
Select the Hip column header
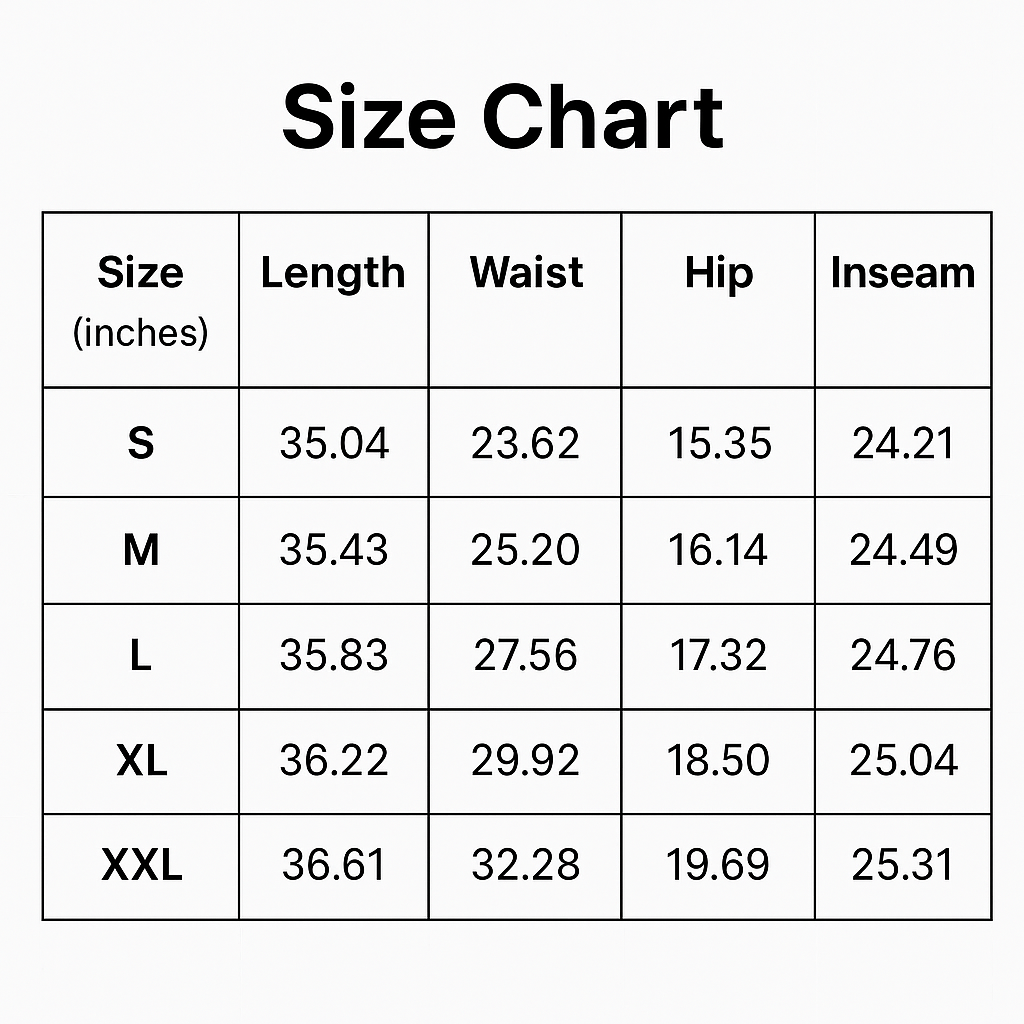click(x=718, y=273)
